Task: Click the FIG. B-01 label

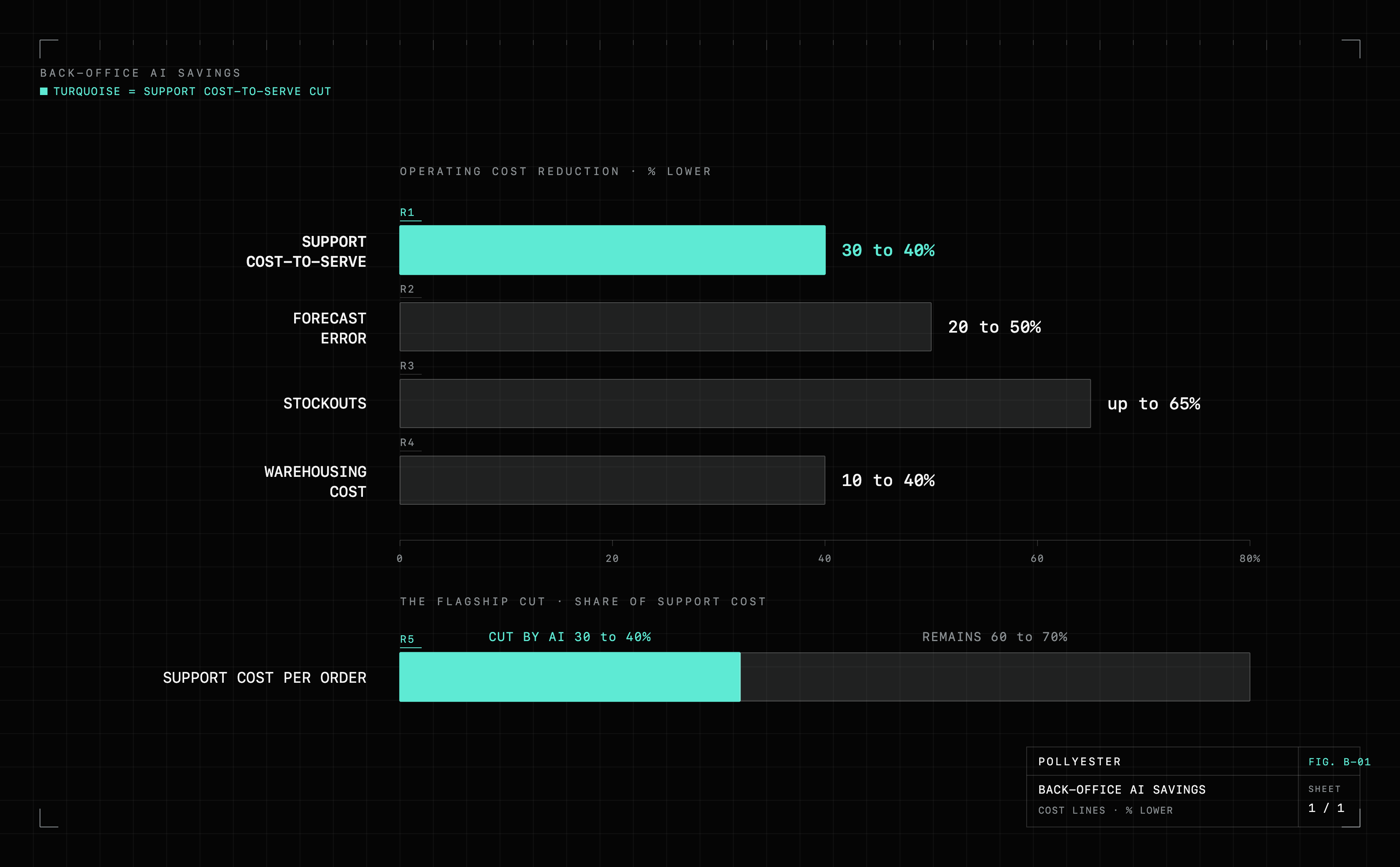Action: (x=1339, y=762)
